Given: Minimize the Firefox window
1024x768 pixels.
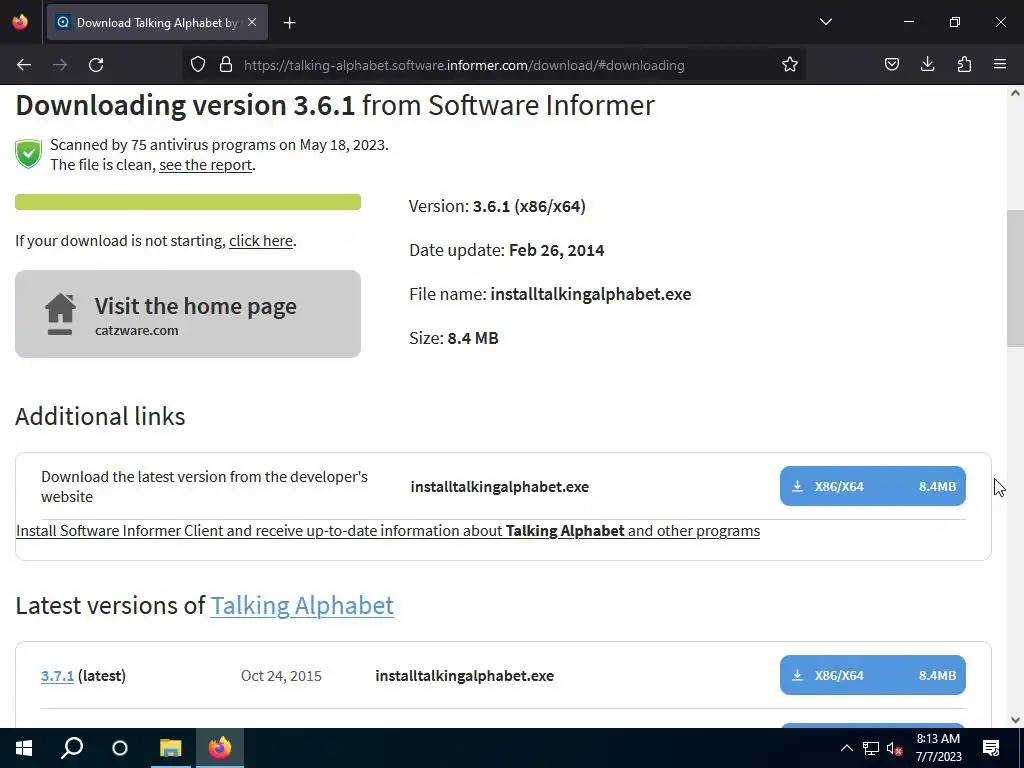Looking at the screenshot, I should click(x=909, y=22).
